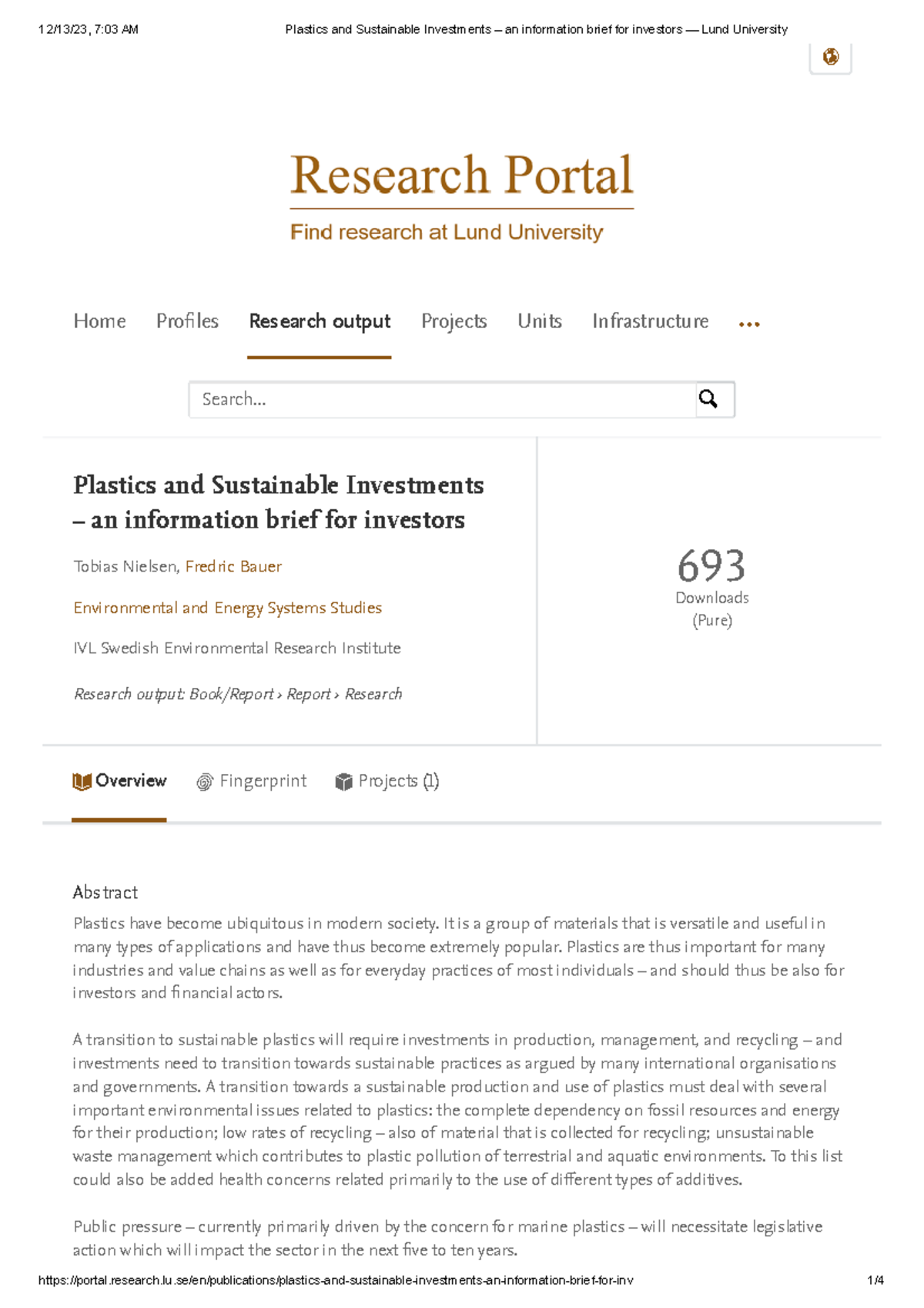The image size is (924, 1308).
Task: Click the Fredric Bauer author link
Action: click(233, 566)
